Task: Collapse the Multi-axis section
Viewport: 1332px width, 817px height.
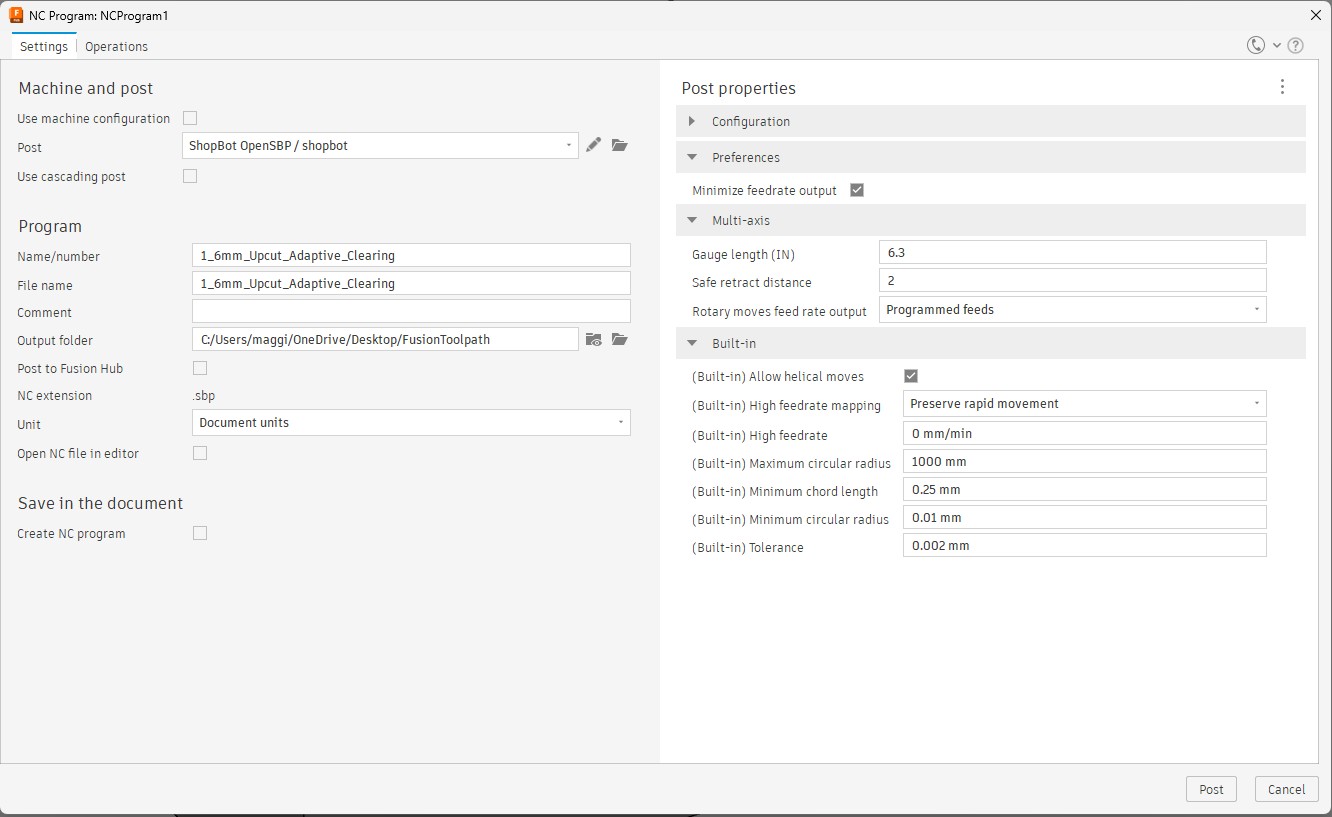Action: click(x=991, y=220)
